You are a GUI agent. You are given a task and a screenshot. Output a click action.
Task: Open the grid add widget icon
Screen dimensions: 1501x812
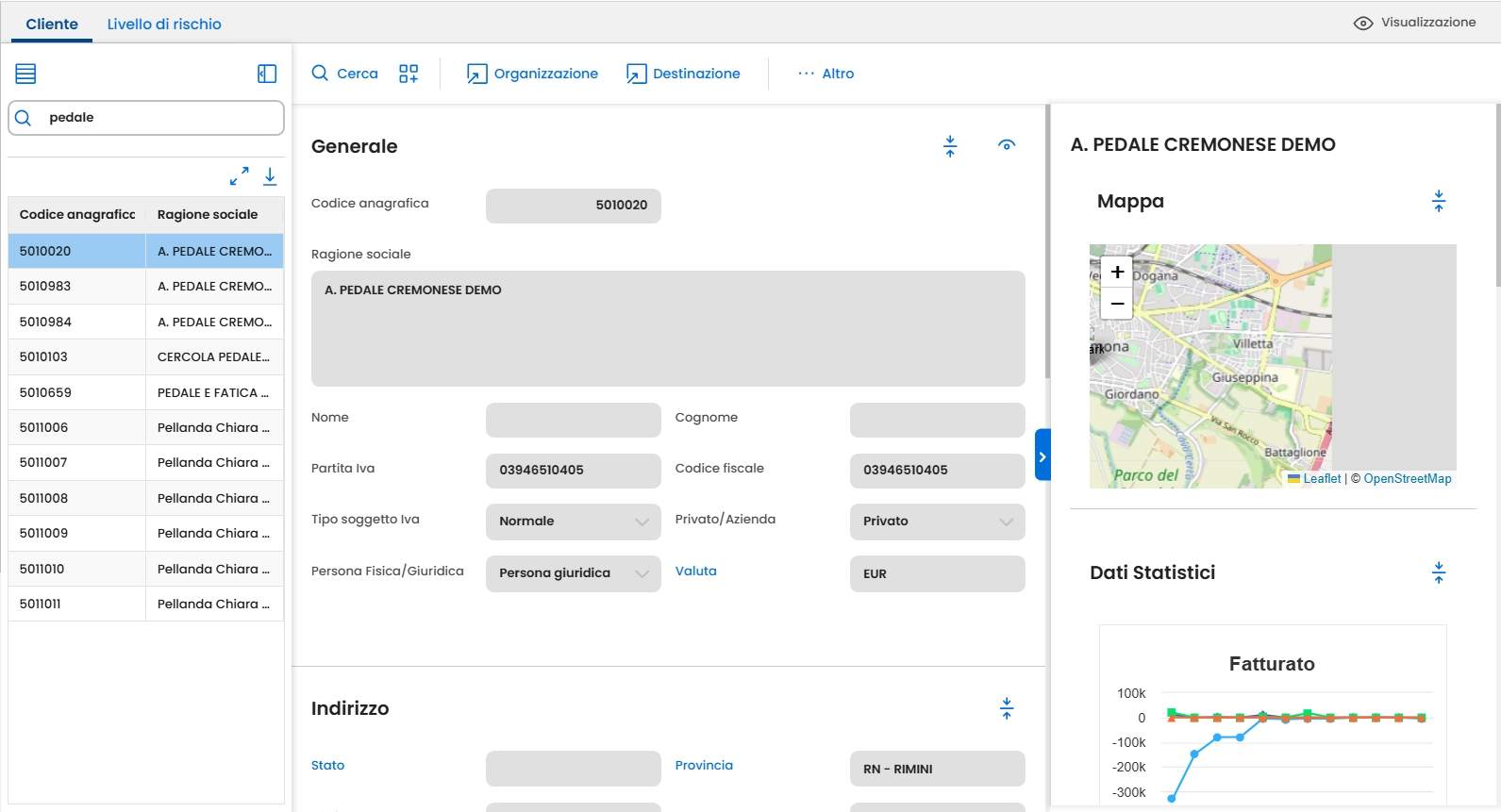pyautogui.click(x=409, y=74)
